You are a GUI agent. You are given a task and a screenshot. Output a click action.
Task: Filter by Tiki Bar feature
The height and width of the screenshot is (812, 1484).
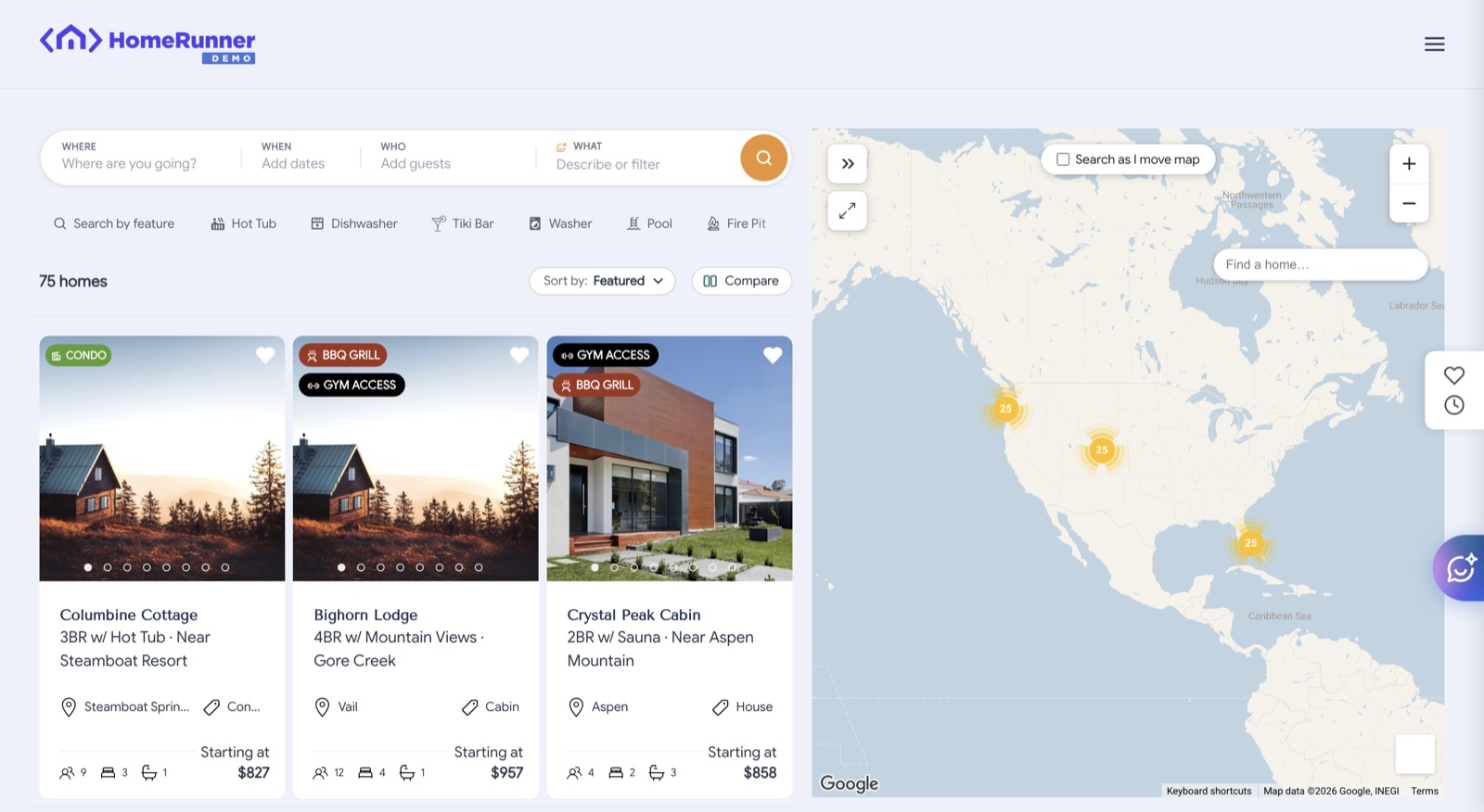pos(462,223)
